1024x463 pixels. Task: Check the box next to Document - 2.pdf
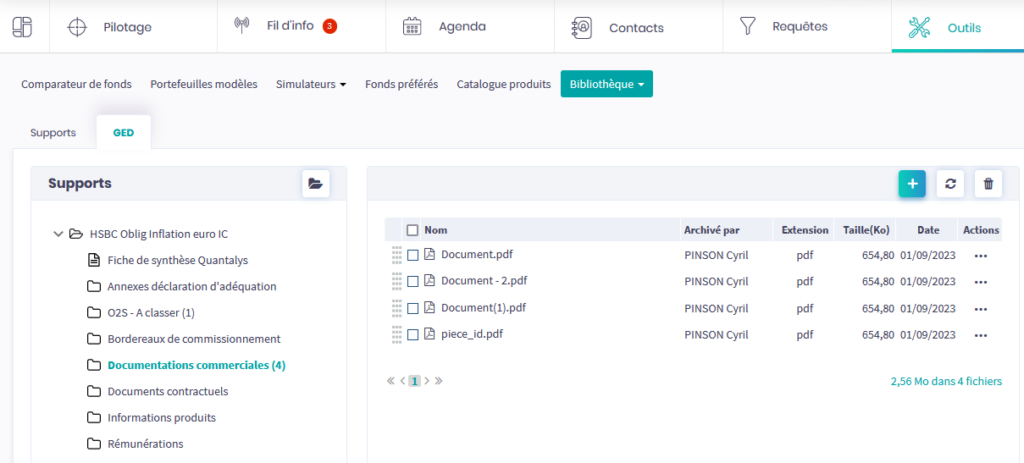[x=413, y=282]
